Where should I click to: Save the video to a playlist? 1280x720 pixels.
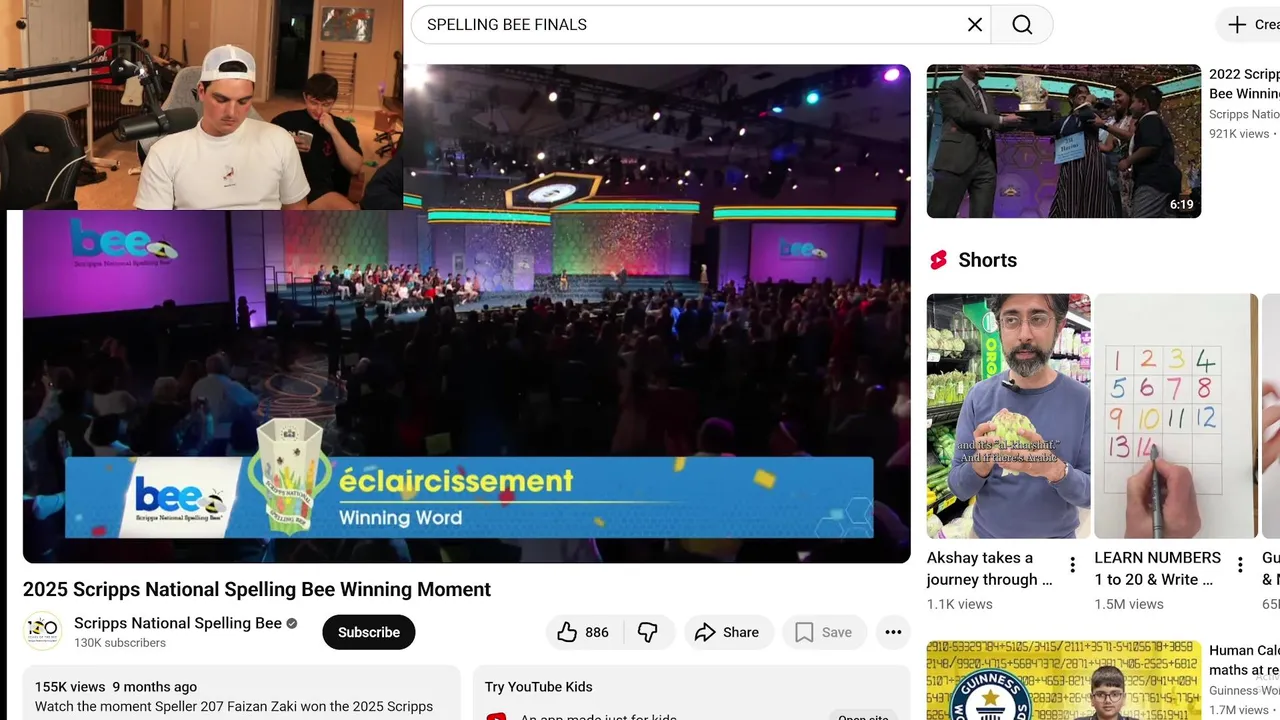[x=824, y=632]
